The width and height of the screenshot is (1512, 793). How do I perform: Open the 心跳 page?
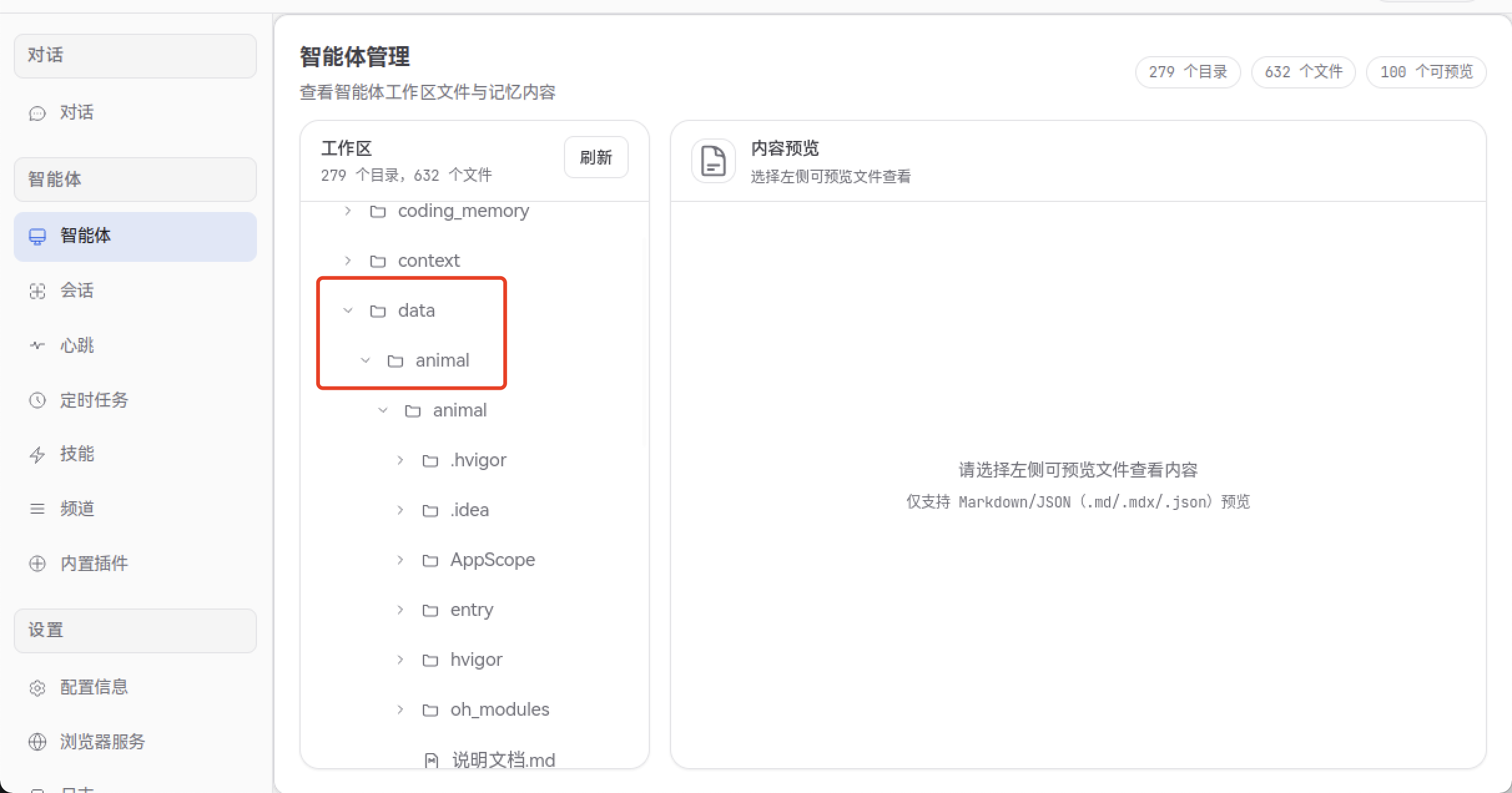pyautogui.click(x=135, y=345)
